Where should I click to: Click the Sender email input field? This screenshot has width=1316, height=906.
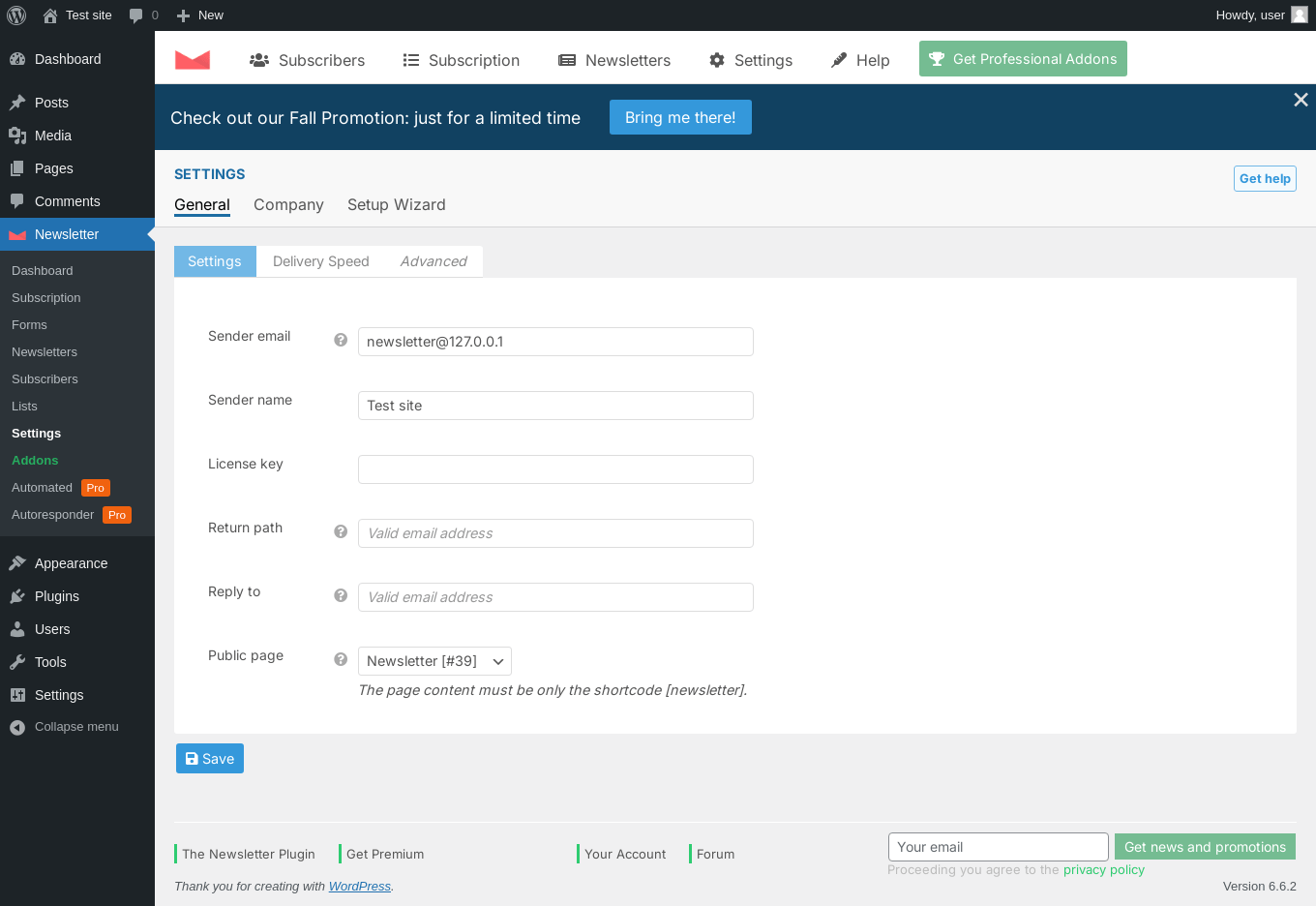click(x=555, y=342)
